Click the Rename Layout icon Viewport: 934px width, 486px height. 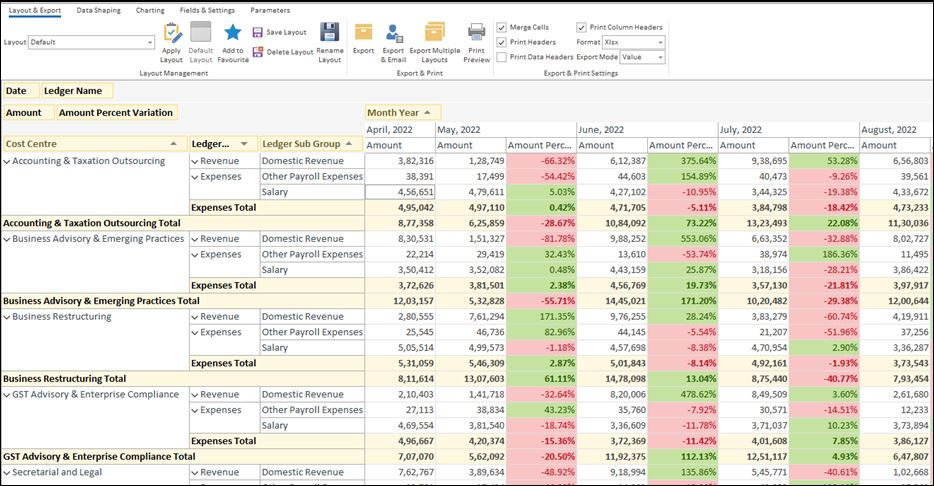tap(329, 33)
